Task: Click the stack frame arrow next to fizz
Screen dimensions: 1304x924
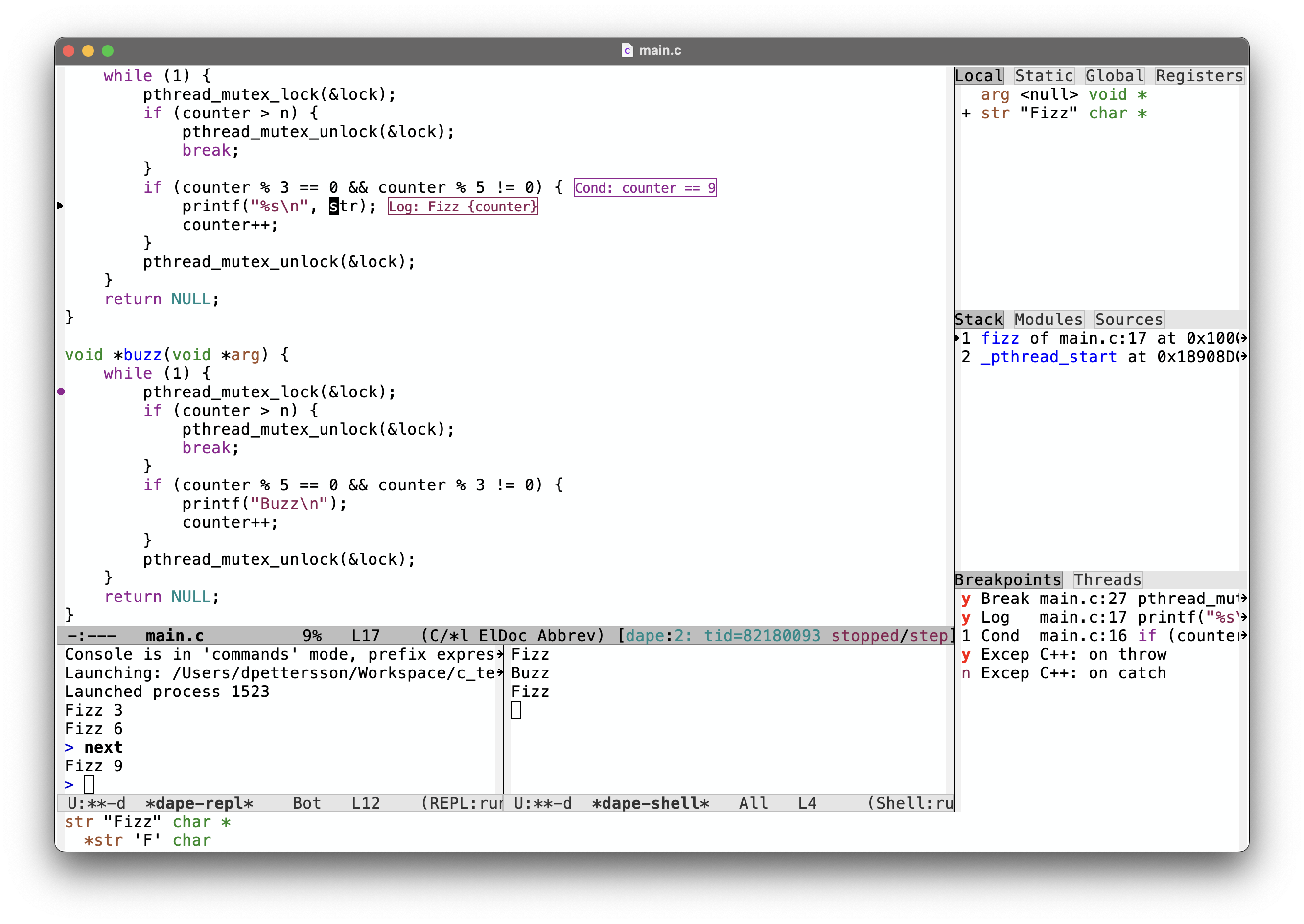Action: coord(957,338)
